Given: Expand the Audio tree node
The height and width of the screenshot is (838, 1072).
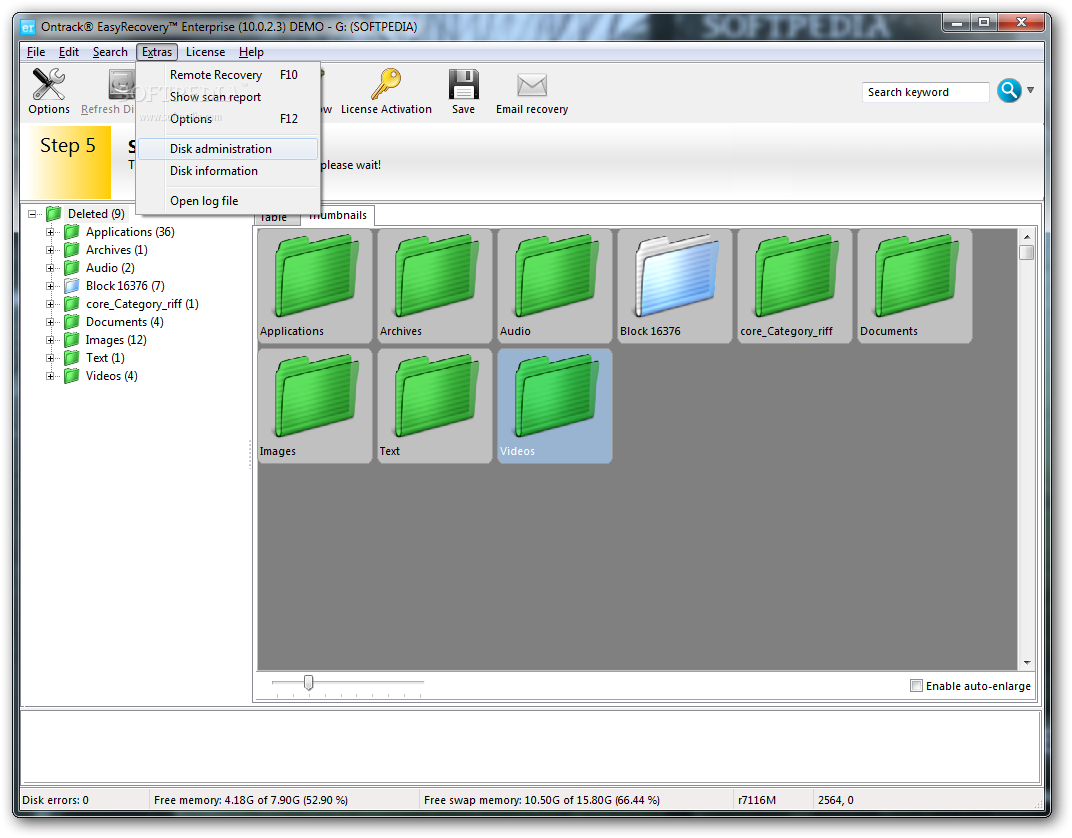Looking at the screenshot, I should [50, 268].
